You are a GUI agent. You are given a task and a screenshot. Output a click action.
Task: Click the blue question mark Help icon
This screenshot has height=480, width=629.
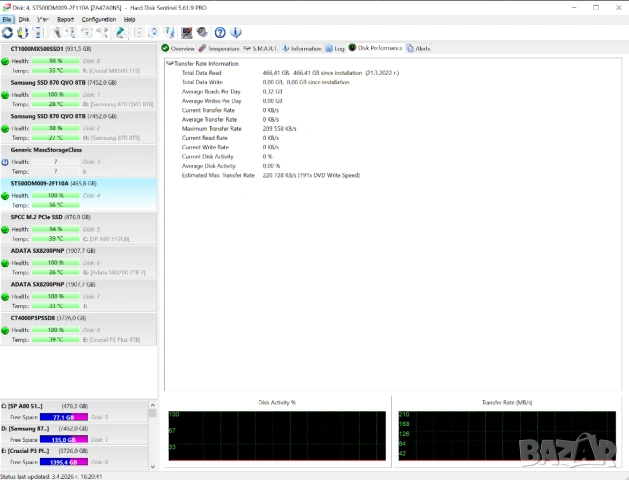[x=219, y=33]
